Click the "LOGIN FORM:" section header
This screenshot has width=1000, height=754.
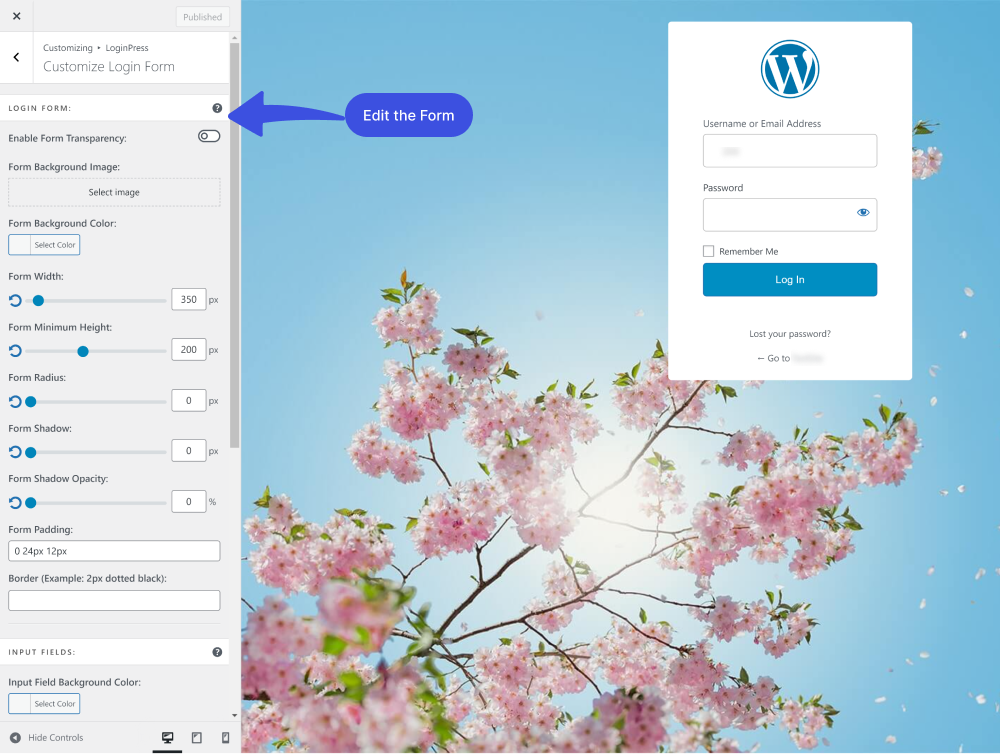point(40,108)
